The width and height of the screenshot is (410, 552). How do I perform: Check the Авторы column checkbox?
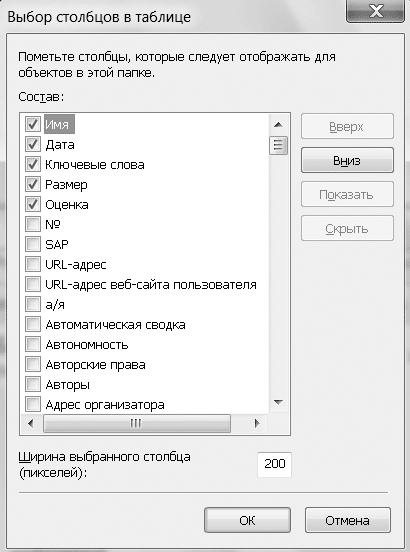coord(33,384)
